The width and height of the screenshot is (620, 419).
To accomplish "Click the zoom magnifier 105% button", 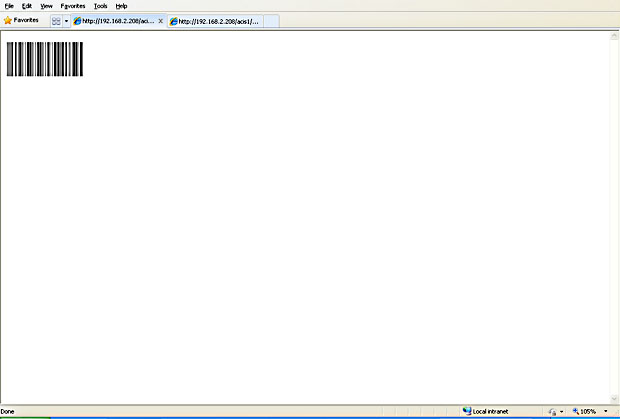I will coord(584,411).
